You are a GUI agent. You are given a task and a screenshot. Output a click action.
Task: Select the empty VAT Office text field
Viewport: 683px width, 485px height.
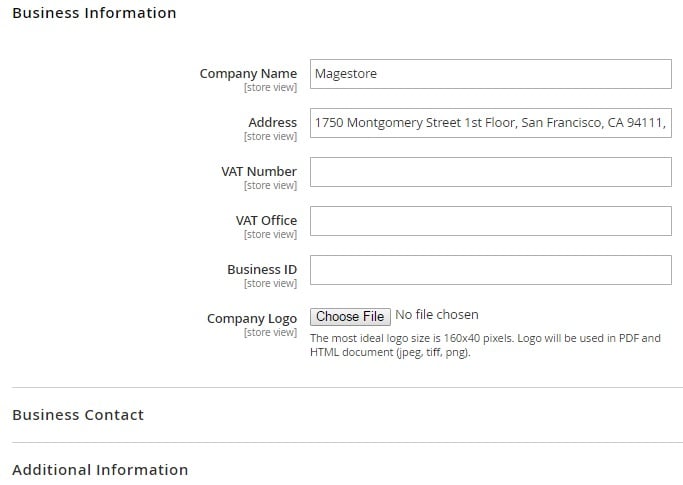[490, 221]
